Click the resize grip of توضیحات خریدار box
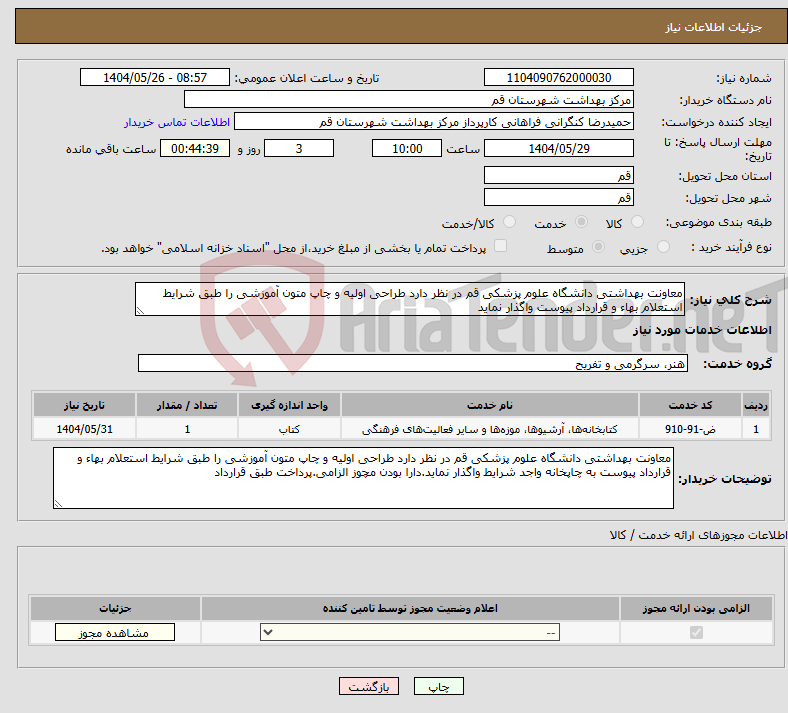Image resolution: width=788 pixels, height=713 pixels. [58, 503]
